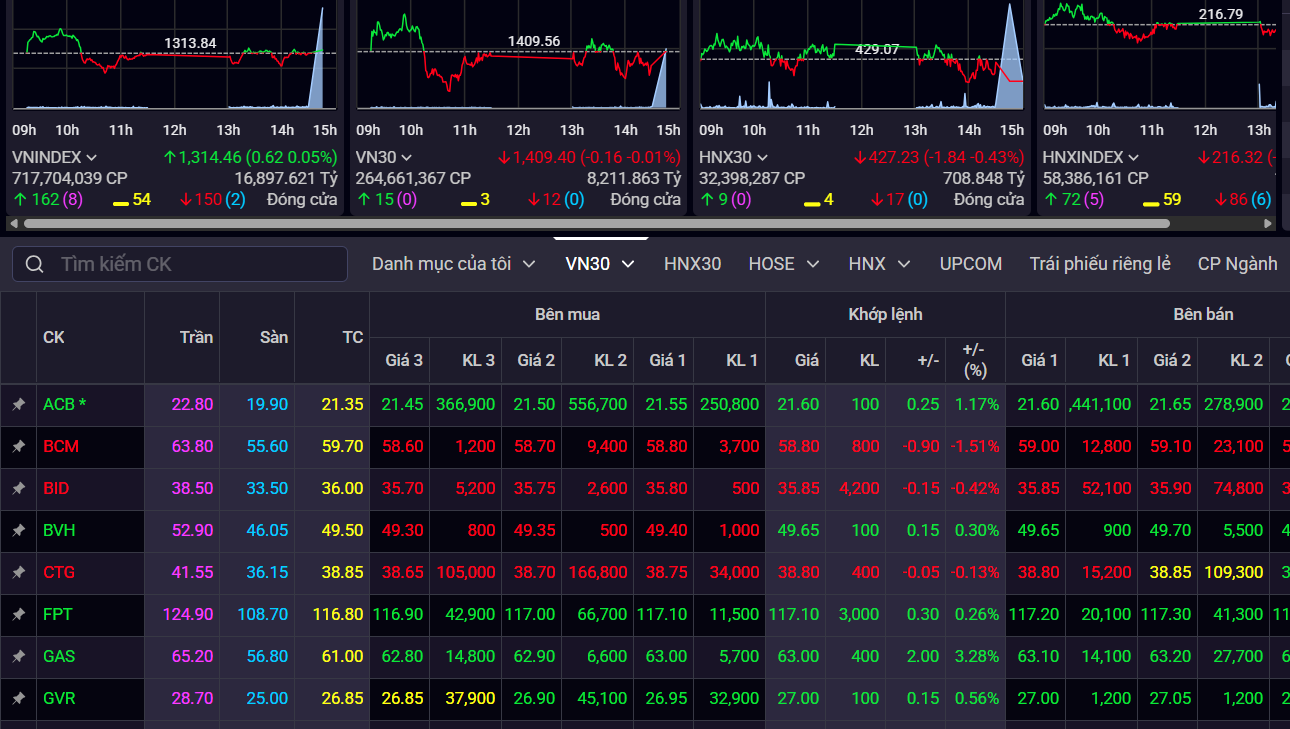Open the HNX30 intraday chart

[x=861, y=57]
